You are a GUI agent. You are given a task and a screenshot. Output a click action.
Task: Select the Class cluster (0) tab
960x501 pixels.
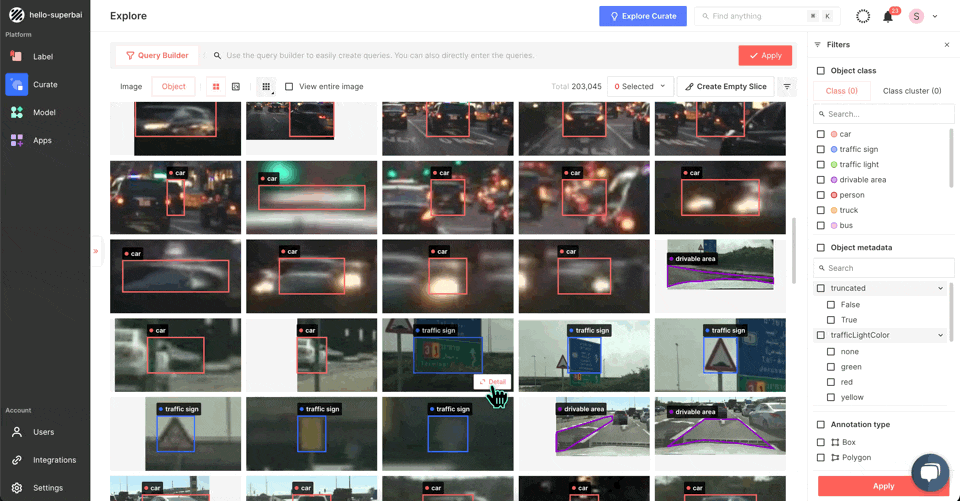(912, 91)
